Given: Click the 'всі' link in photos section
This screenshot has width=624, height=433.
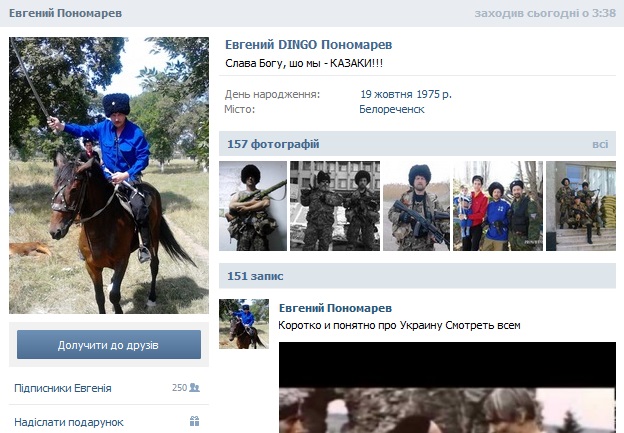Looking at the screenshot, I should tap(600, 144).
